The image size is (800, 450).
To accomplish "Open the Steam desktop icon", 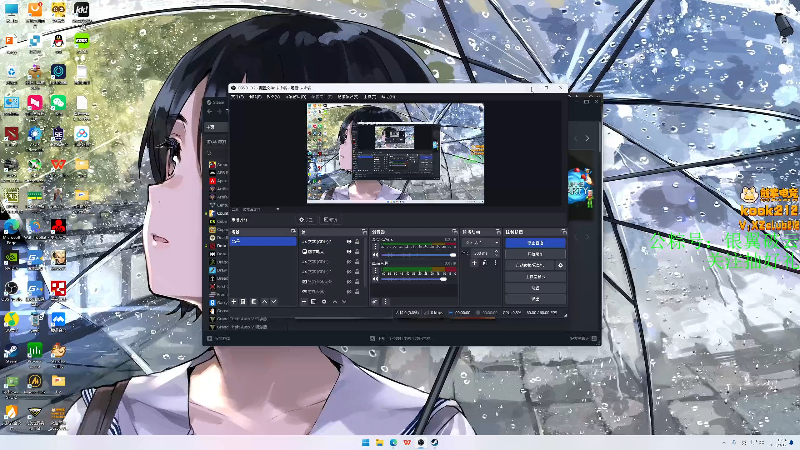I will coord(11,352).
